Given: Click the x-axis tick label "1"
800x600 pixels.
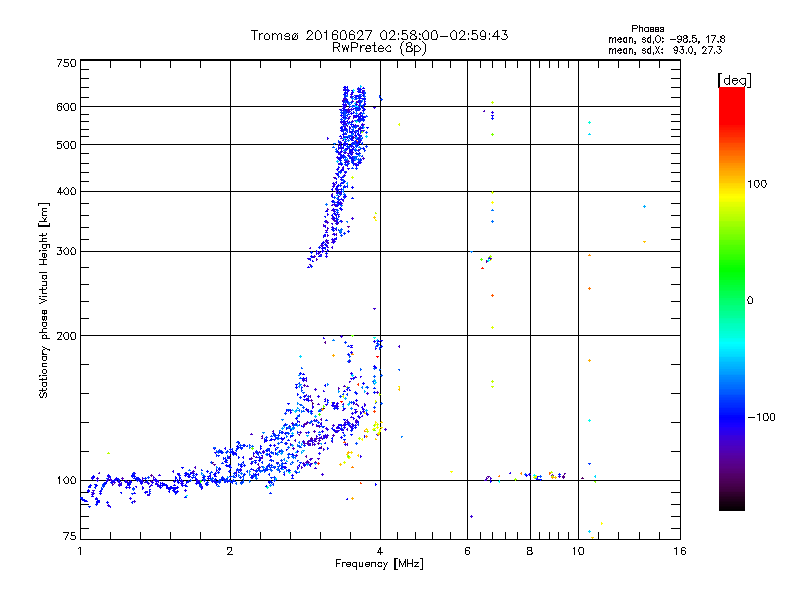Looking at the screenshot, I should (x=80, y=551).
